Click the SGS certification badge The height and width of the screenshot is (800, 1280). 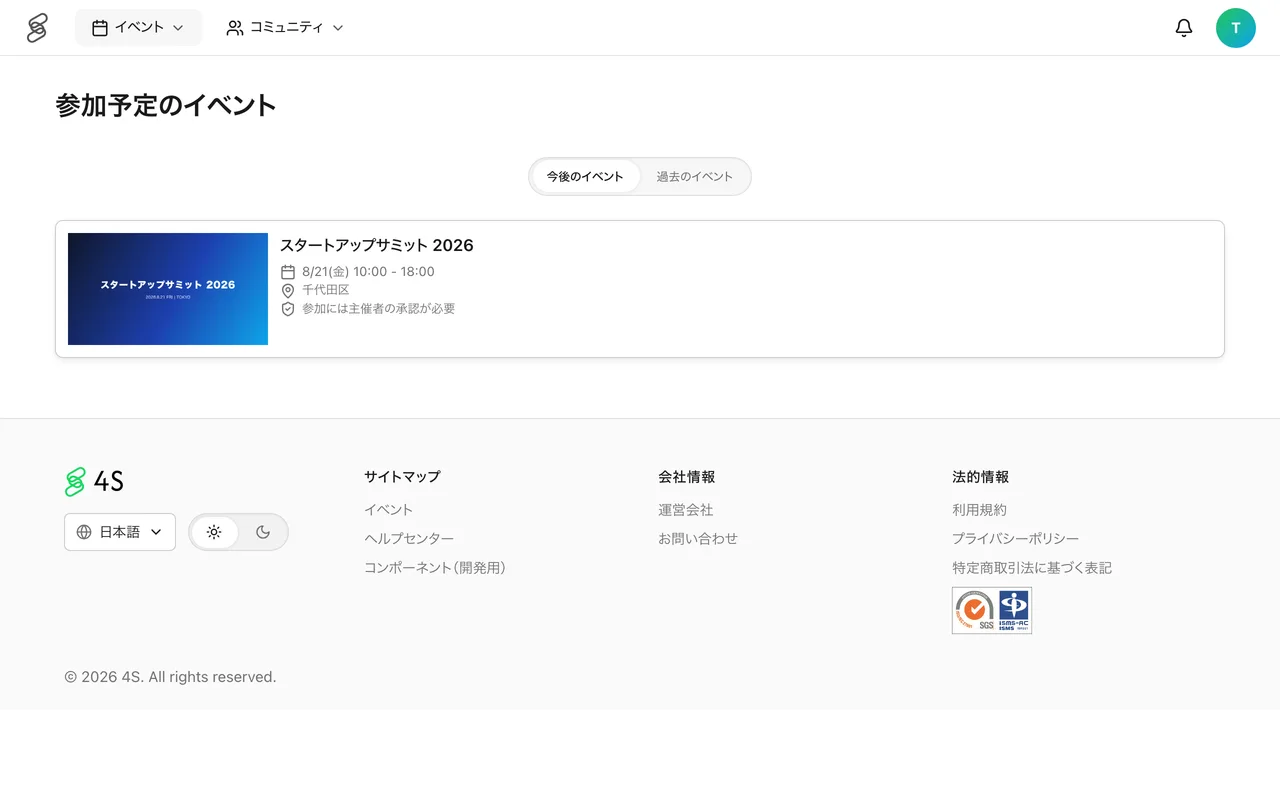pyautogui.click(x=974, y=611)
